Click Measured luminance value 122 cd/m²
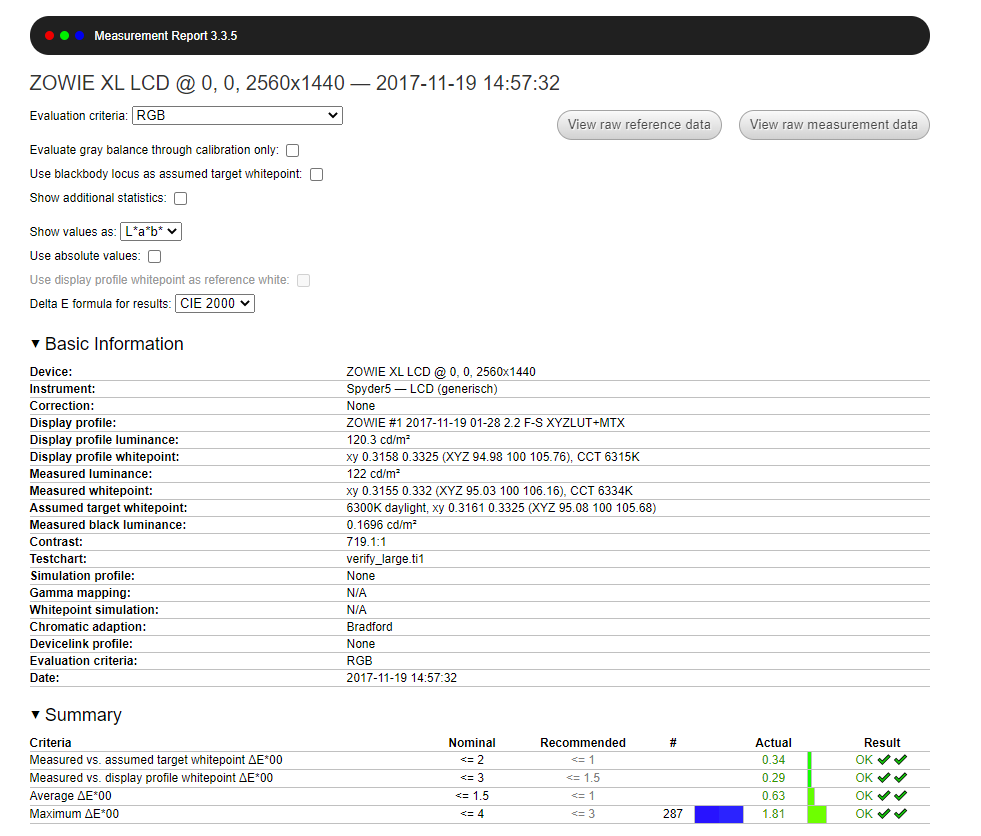Screen dimensions: 981x836 [x=373, y=474]
